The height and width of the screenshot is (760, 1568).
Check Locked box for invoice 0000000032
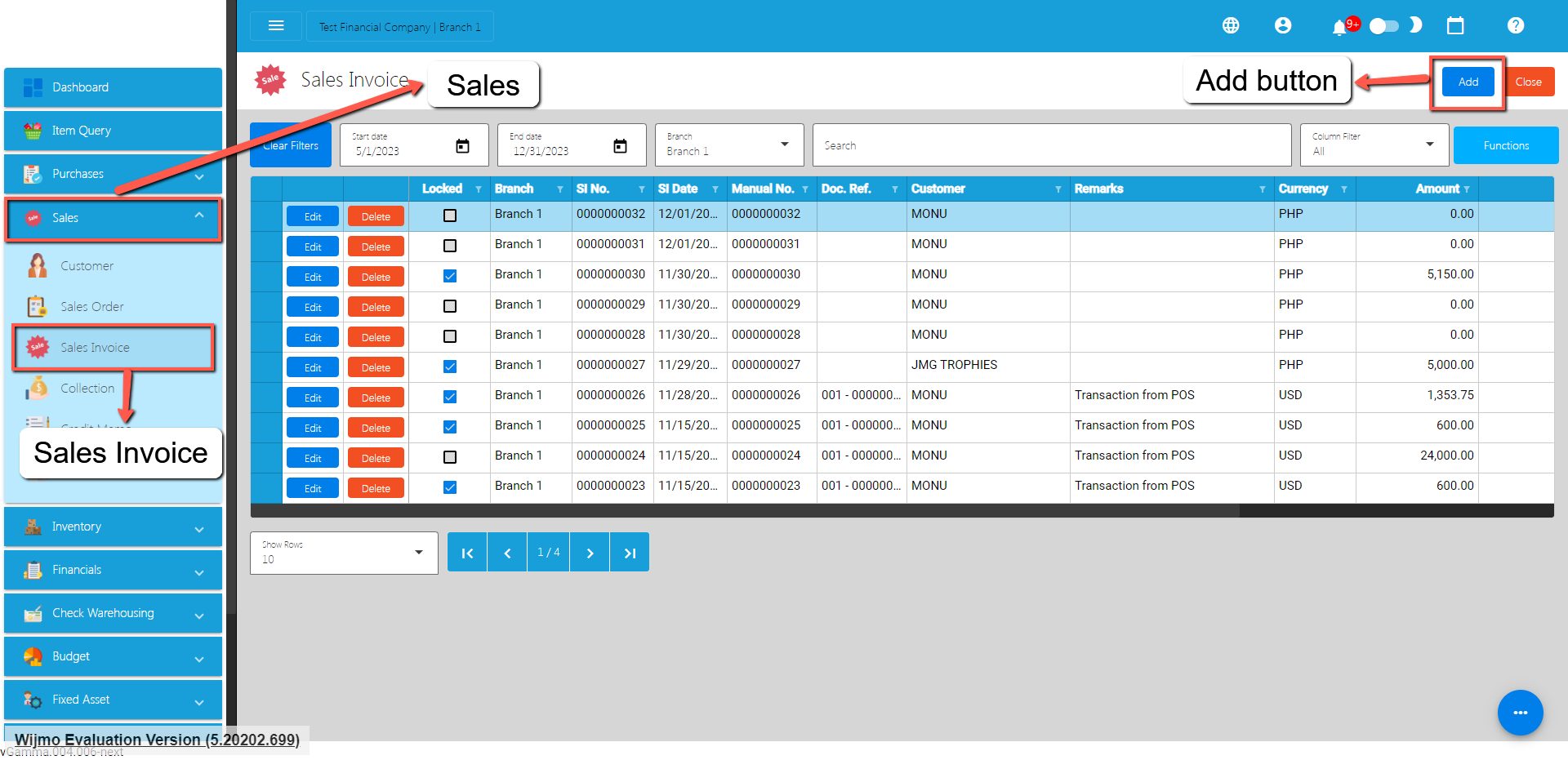450,216
